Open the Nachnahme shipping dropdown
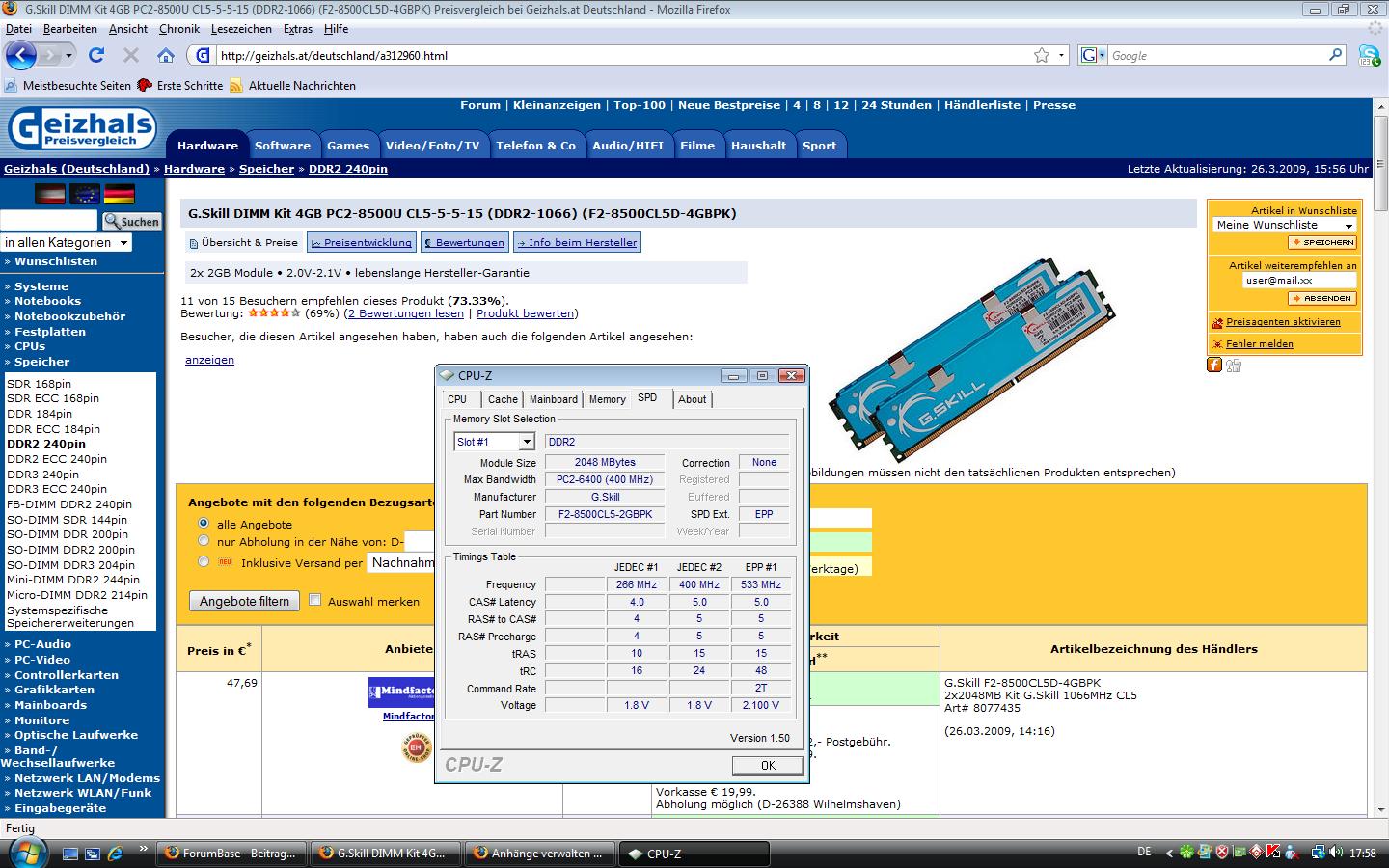Image resolution: width=1389 pixels, height=868 pixels. pyautogui.click(x=401, y=562)
